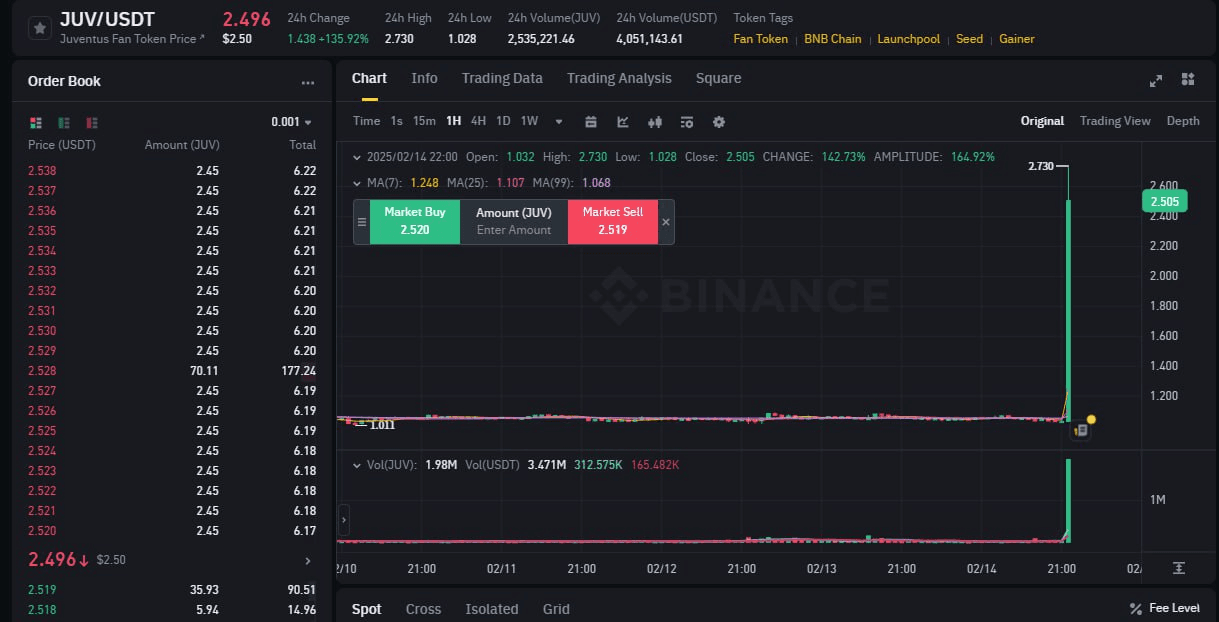Open Order Book three-dot options menu
Screen dimensions: 1219x622
(x=308, y=82)
